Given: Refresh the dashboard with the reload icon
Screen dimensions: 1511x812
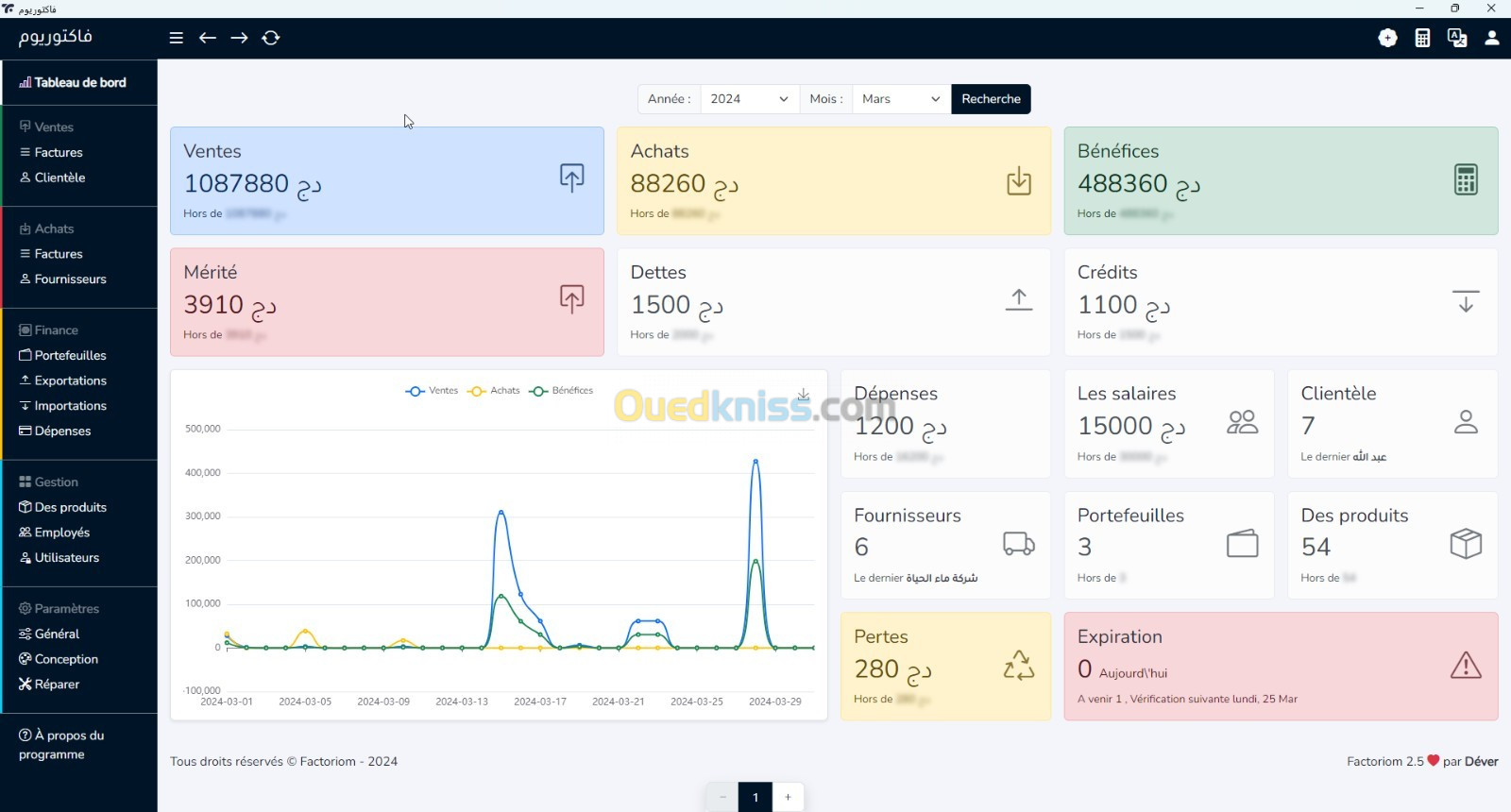Looking at the screenshot, I should [271, 38].
